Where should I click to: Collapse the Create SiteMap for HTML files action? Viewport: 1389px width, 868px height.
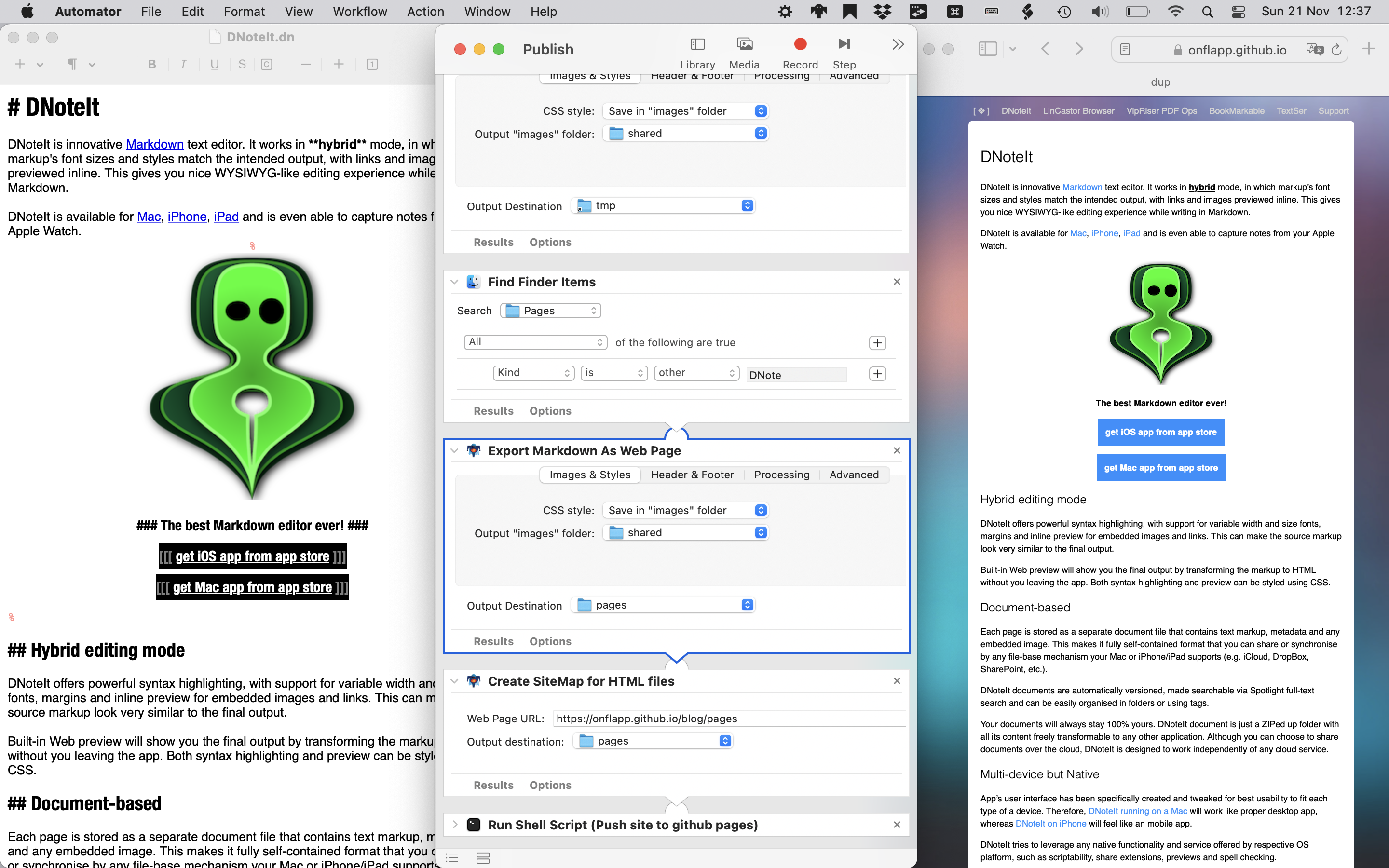(x=455, y=681)
